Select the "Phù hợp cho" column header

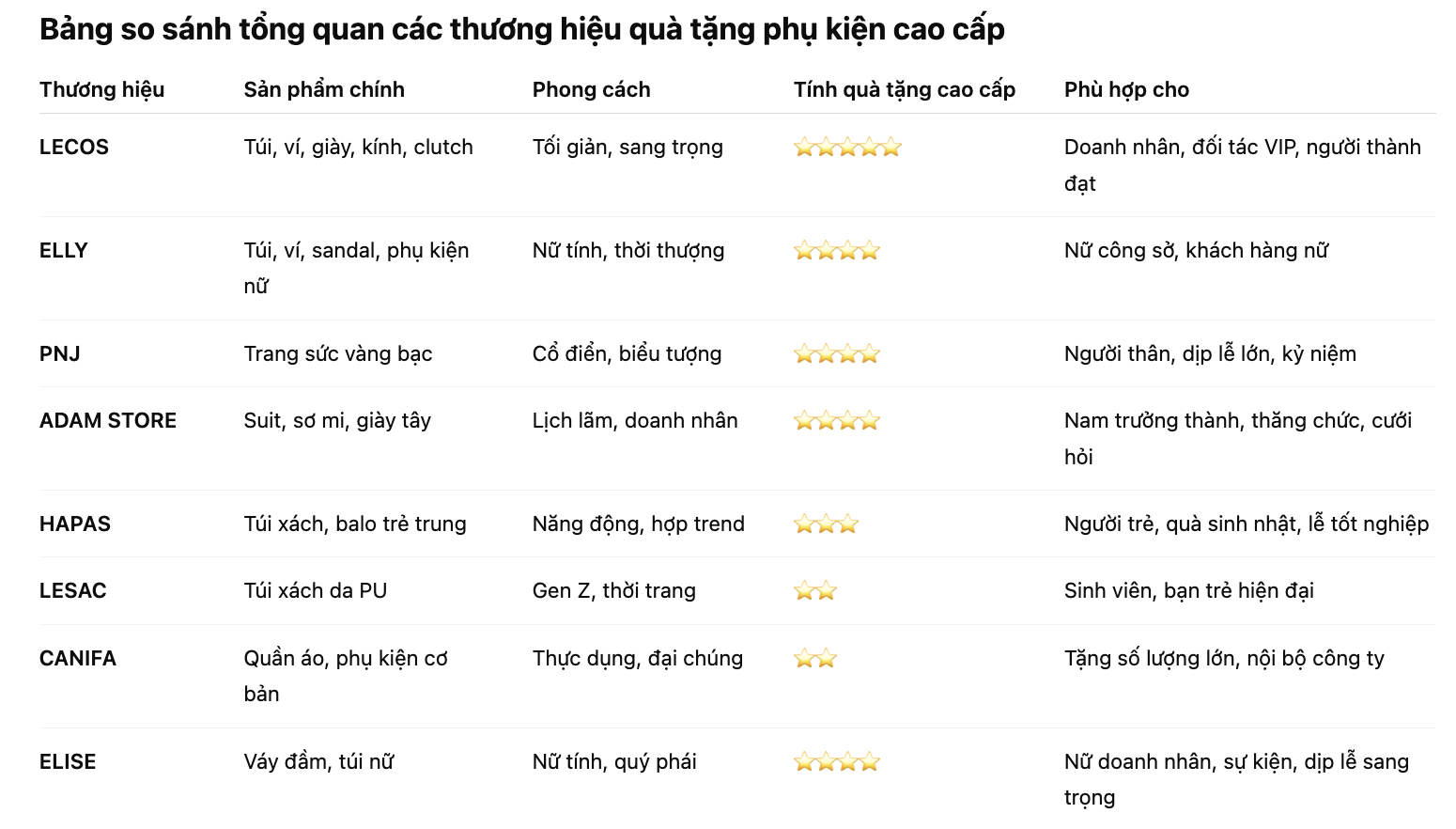click(x=1126, y=90)
